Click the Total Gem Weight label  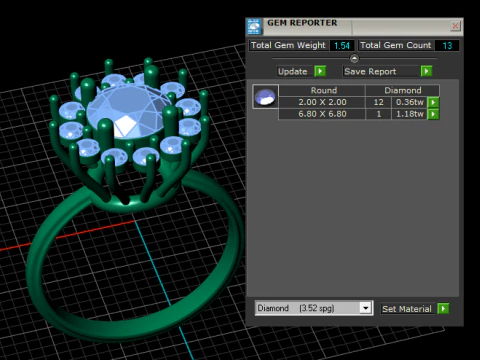click(x=289, y=45)
